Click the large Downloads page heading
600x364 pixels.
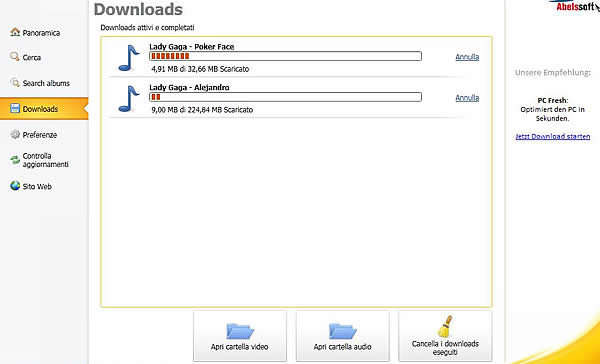pyautogui.click(x=138, y=10)
